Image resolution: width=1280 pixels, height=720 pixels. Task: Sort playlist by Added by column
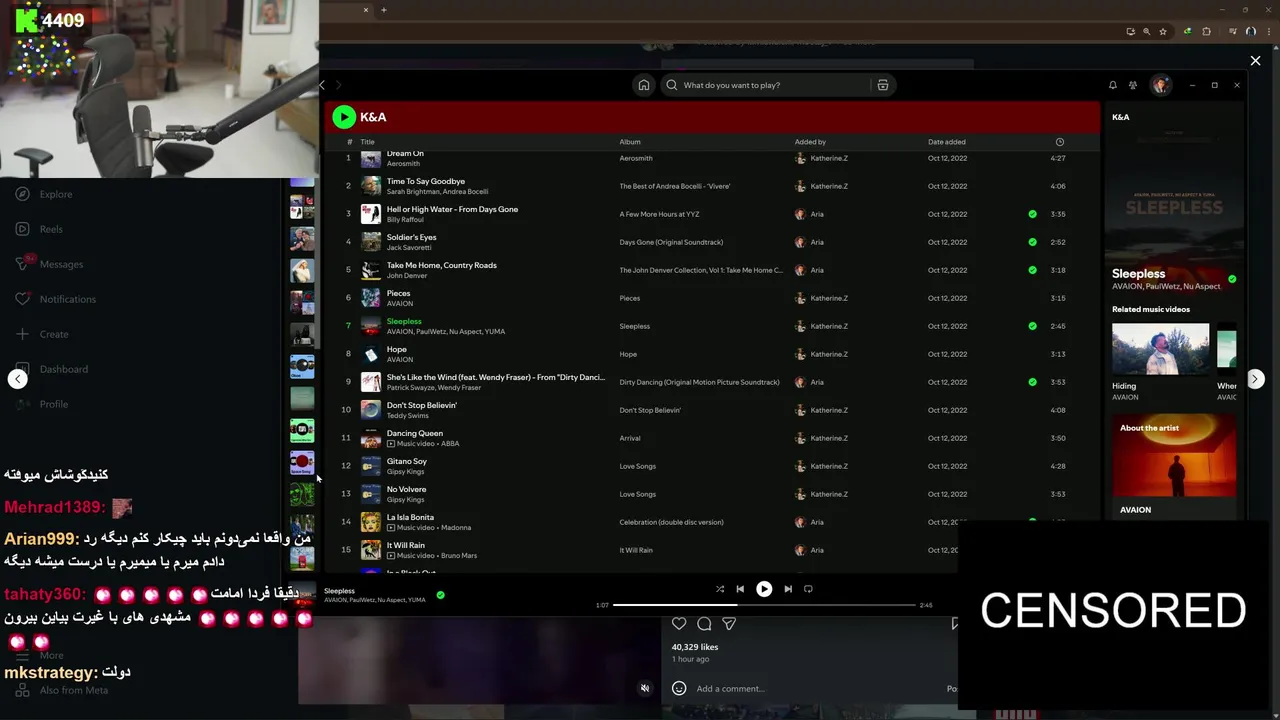(x=810, y=142)
